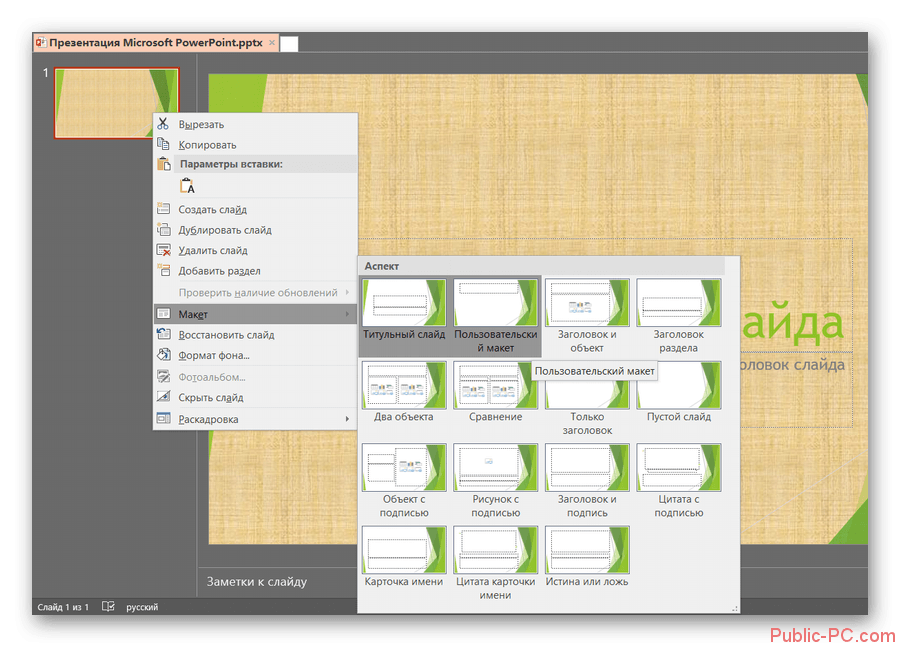Click the Удалить слайд icon
900x647 pixels.
(x=164, y=251)
